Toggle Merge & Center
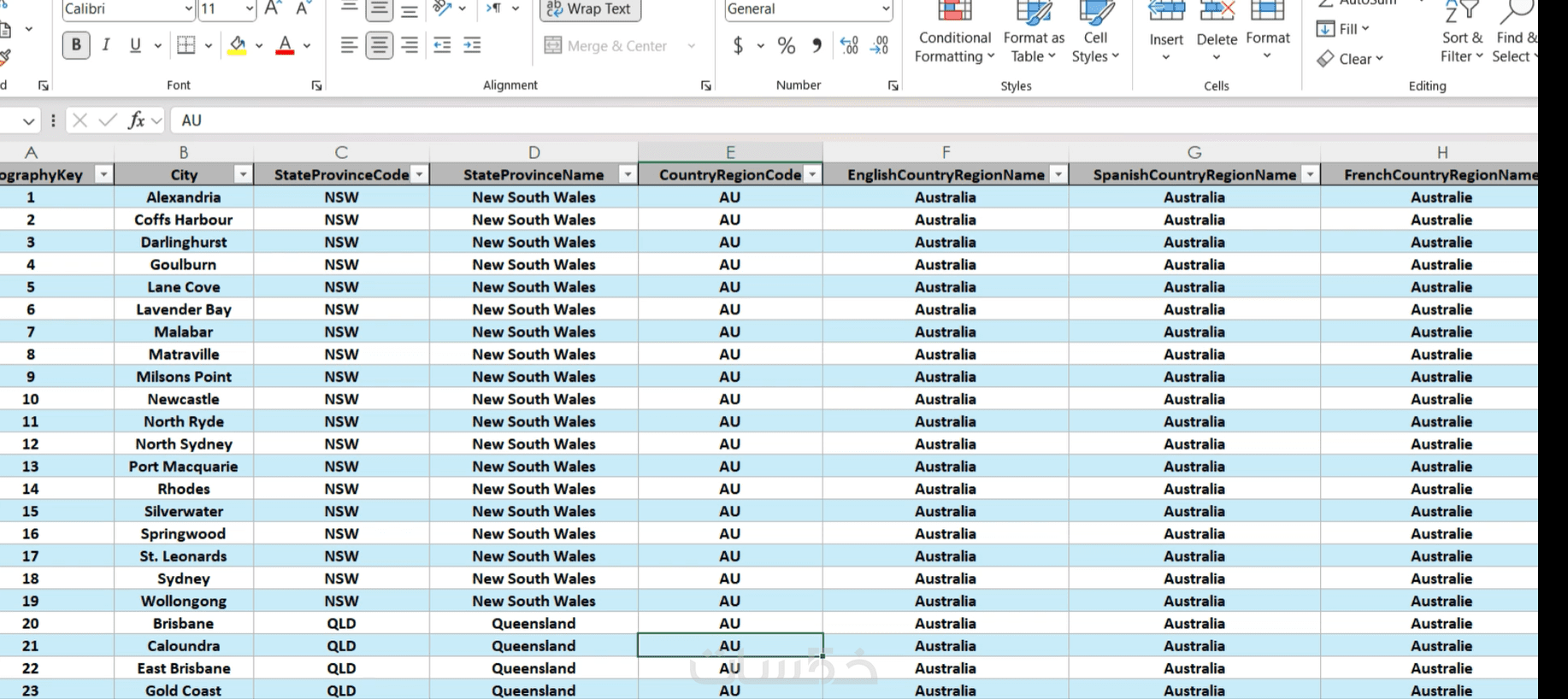Viewport: 1568px width, 699px height. point(606,46)
